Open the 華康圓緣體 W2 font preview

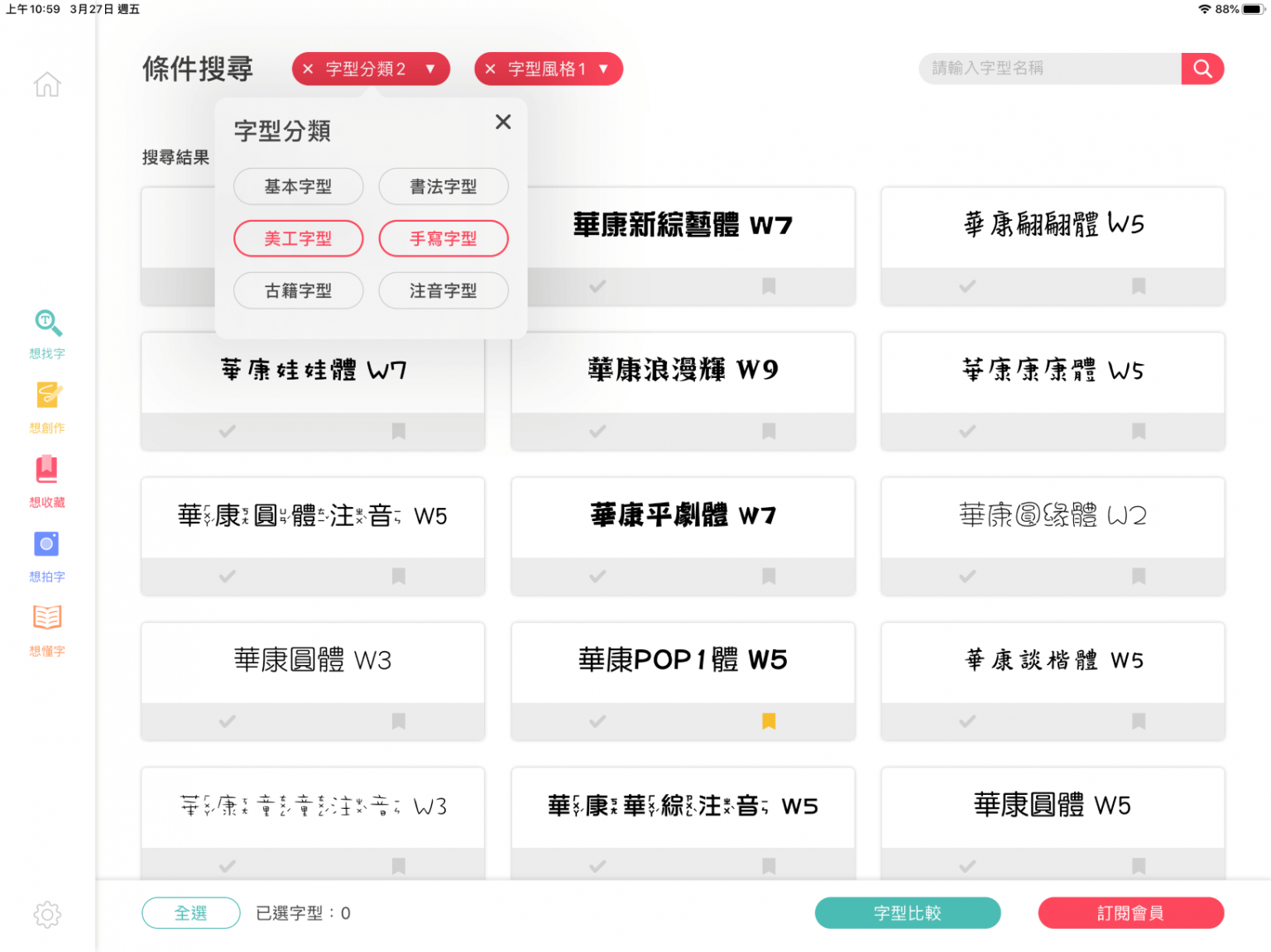pyautogui.click(x=1053, y=518)
